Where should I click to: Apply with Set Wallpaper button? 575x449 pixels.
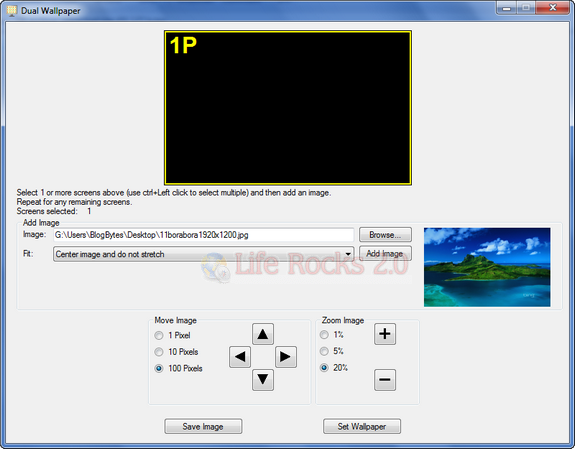362,426
